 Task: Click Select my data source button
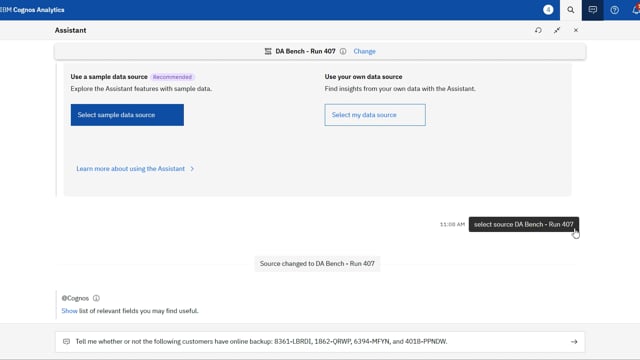(375, 115)
